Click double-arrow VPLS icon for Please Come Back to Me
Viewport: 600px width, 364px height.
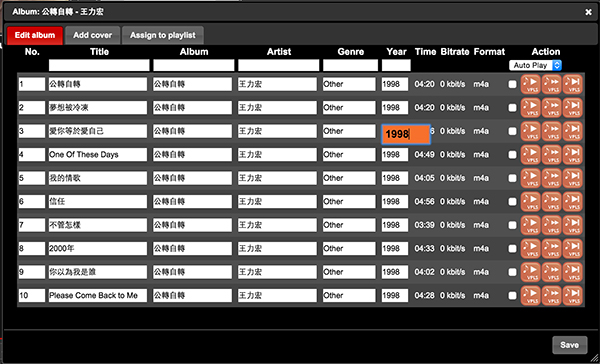coord(551,295)
